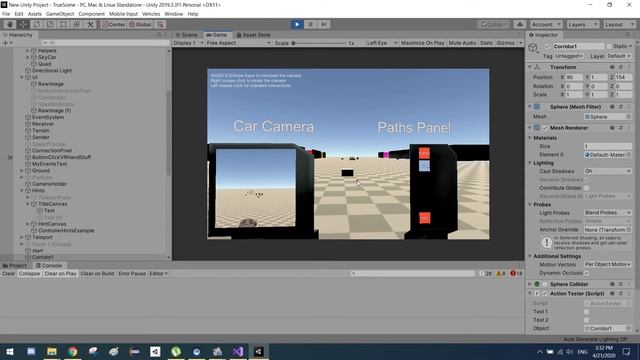Collapse the Hints object in Hierarchy

[22, 191]
